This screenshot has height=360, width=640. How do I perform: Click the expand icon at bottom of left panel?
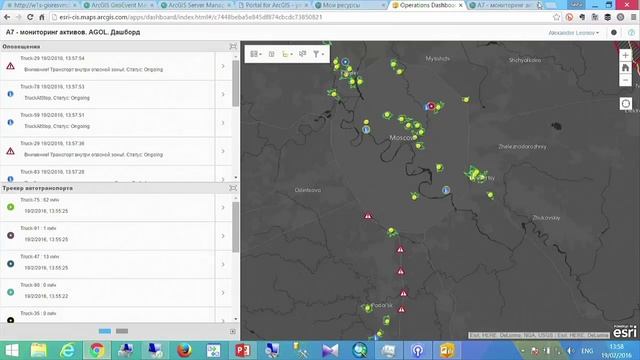[233, 331]
